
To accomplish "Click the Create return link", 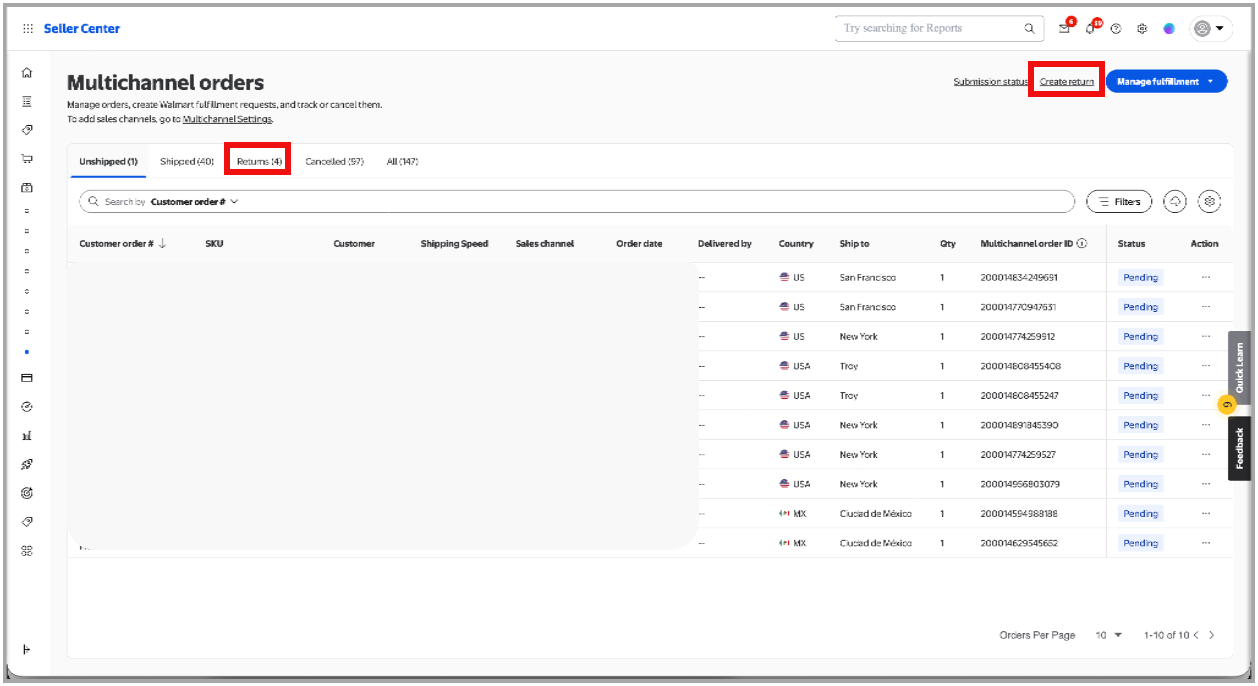I will click(1066, 82).
